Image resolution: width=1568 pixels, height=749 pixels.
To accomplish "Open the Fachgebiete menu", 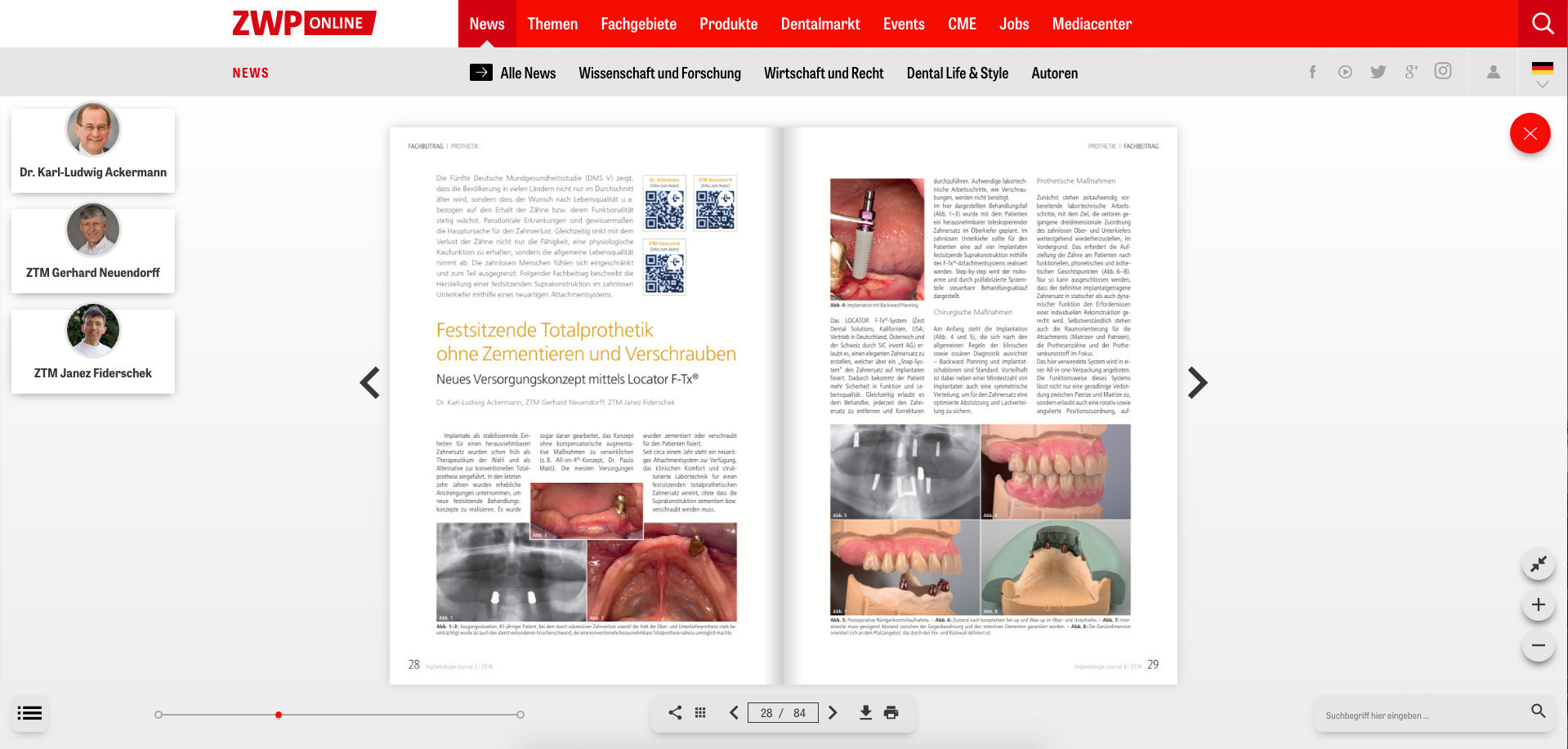I will coord(639,24).
